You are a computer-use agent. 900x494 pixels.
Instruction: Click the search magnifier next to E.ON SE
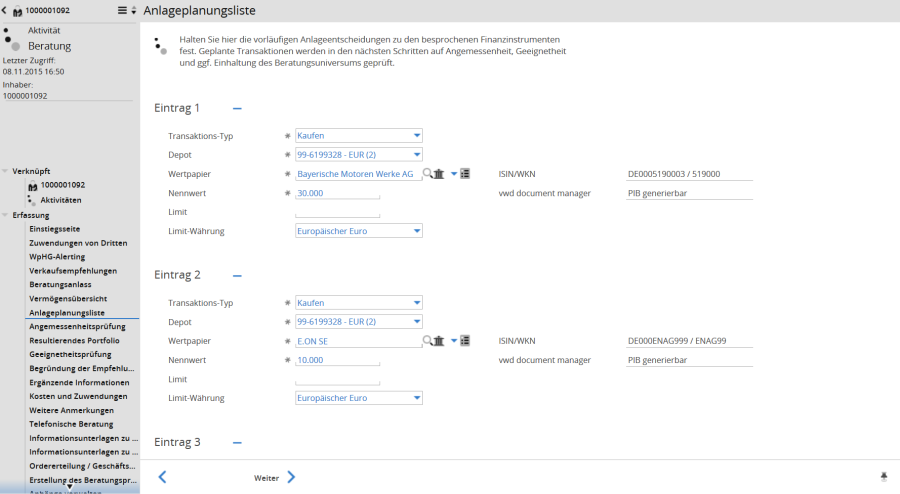click(428, 341)
